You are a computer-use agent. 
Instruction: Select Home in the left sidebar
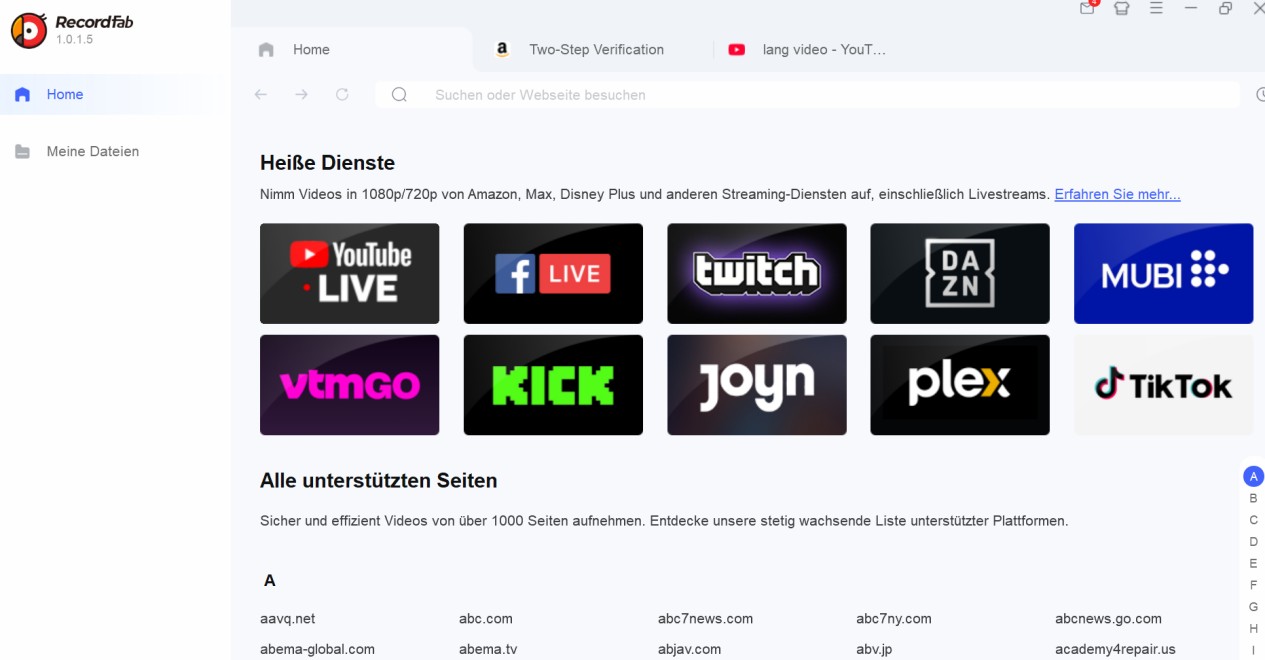pyautogui.click(x=65, y=94)
